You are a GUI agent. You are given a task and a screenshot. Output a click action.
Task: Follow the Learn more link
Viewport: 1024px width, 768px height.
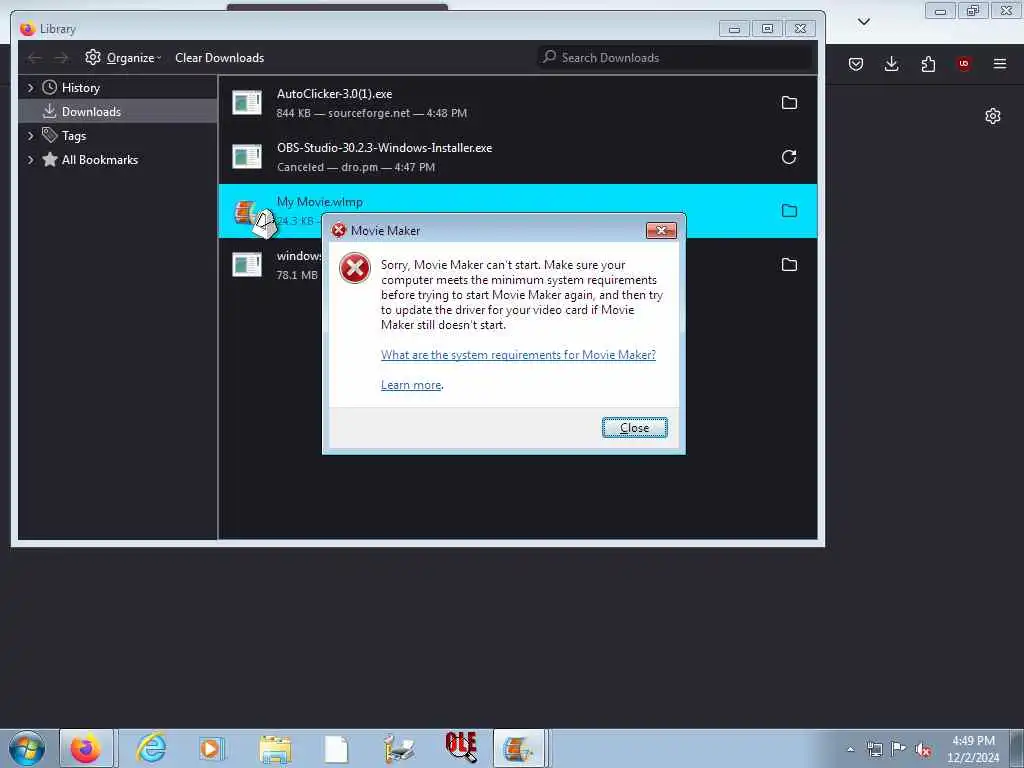(x=411, y=385)
